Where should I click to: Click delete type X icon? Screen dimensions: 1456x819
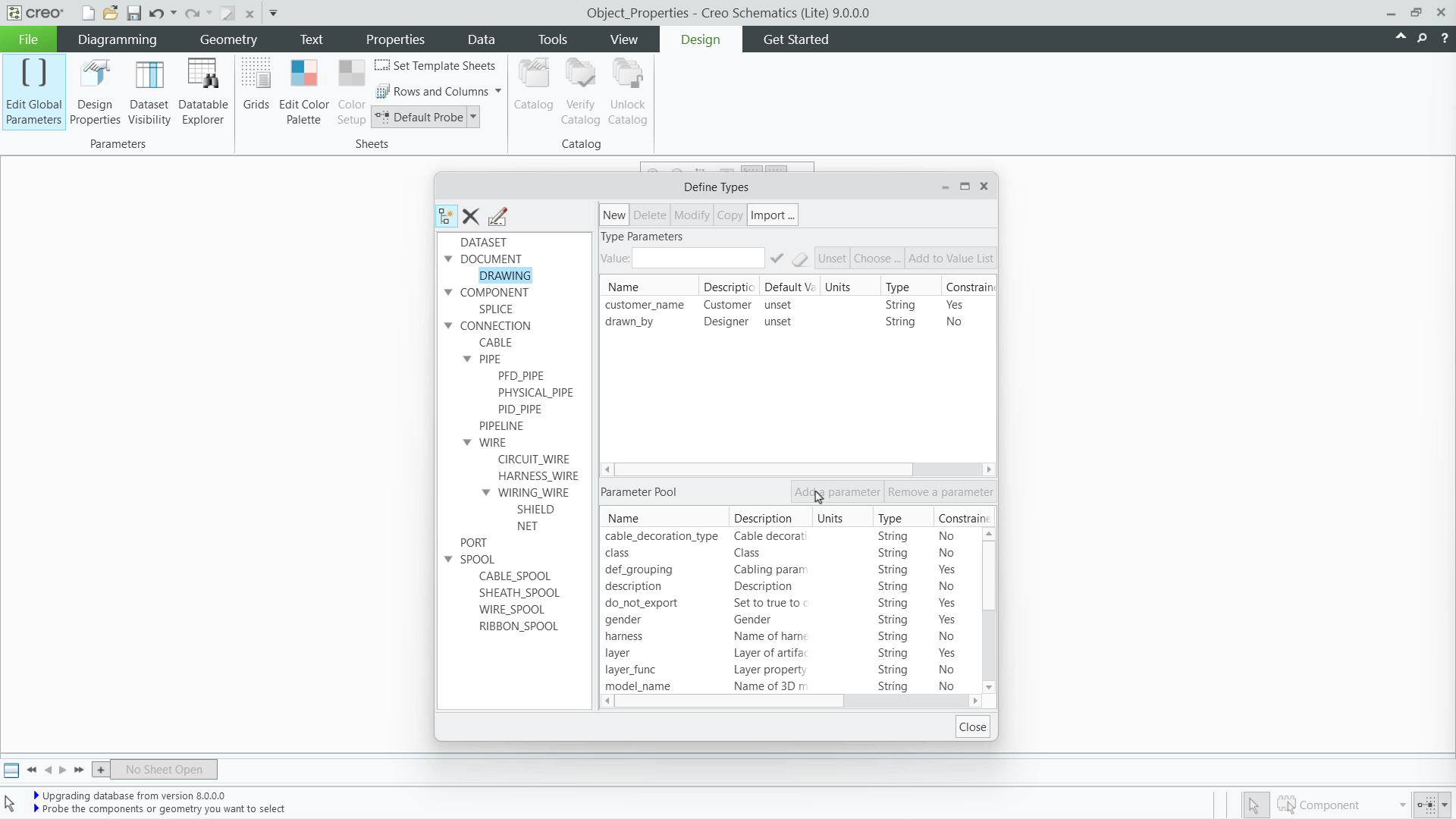[471, 216]
